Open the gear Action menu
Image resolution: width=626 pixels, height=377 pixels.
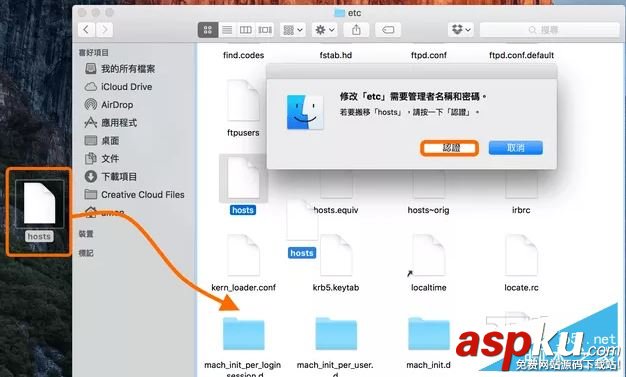tap(325, 30)
